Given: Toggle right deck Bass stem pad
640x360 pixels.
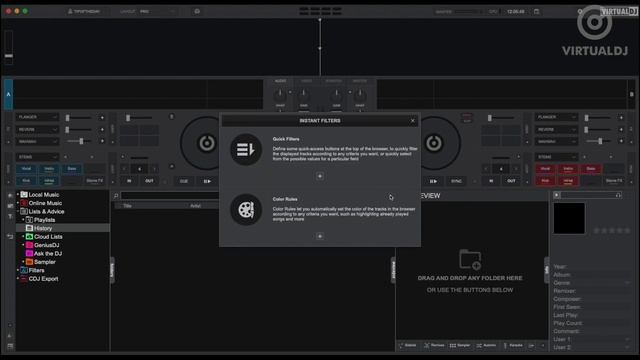Looking at the screenshot, I should (591, 169).
